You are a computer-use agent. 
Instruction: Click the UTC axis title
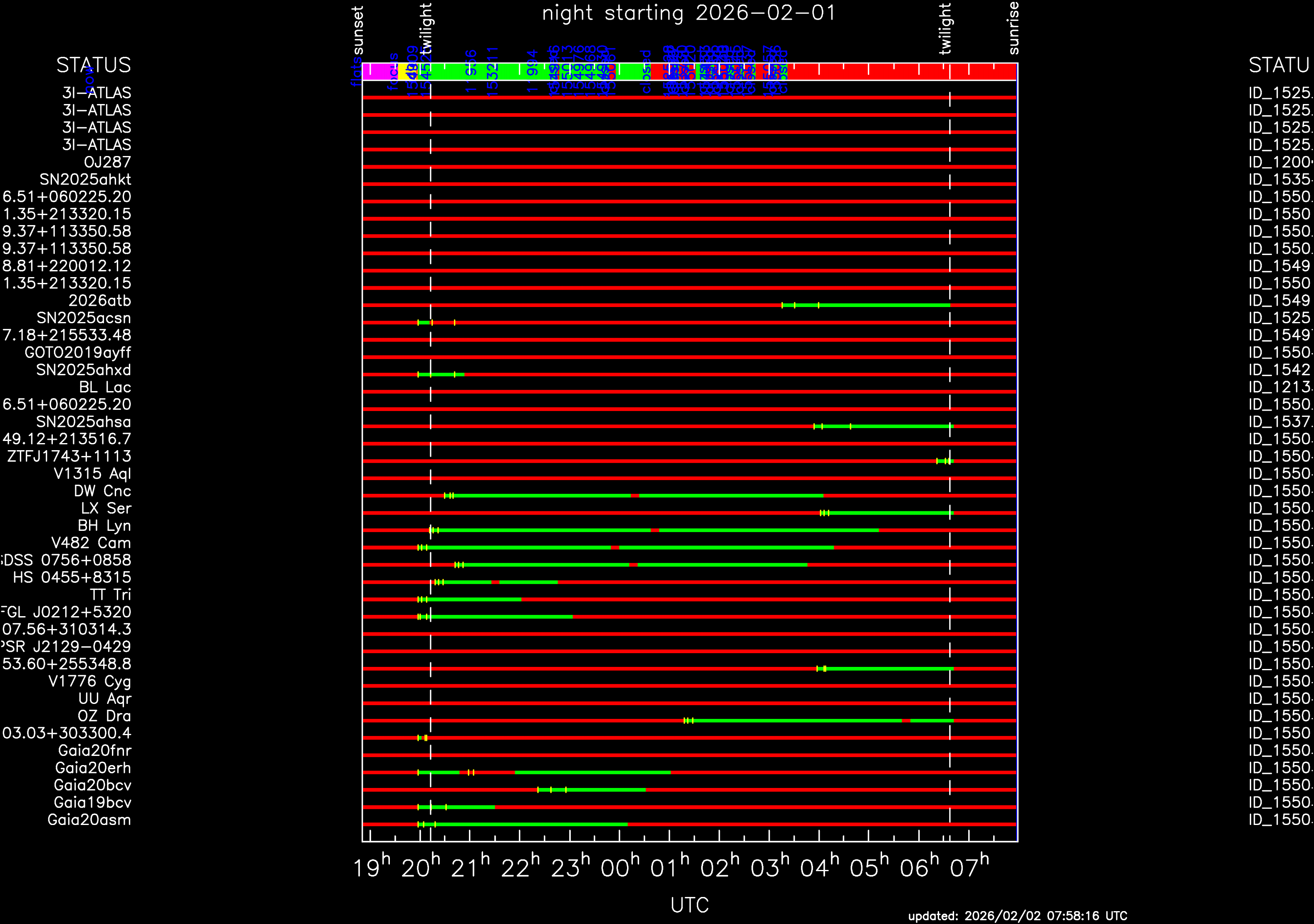689,905
